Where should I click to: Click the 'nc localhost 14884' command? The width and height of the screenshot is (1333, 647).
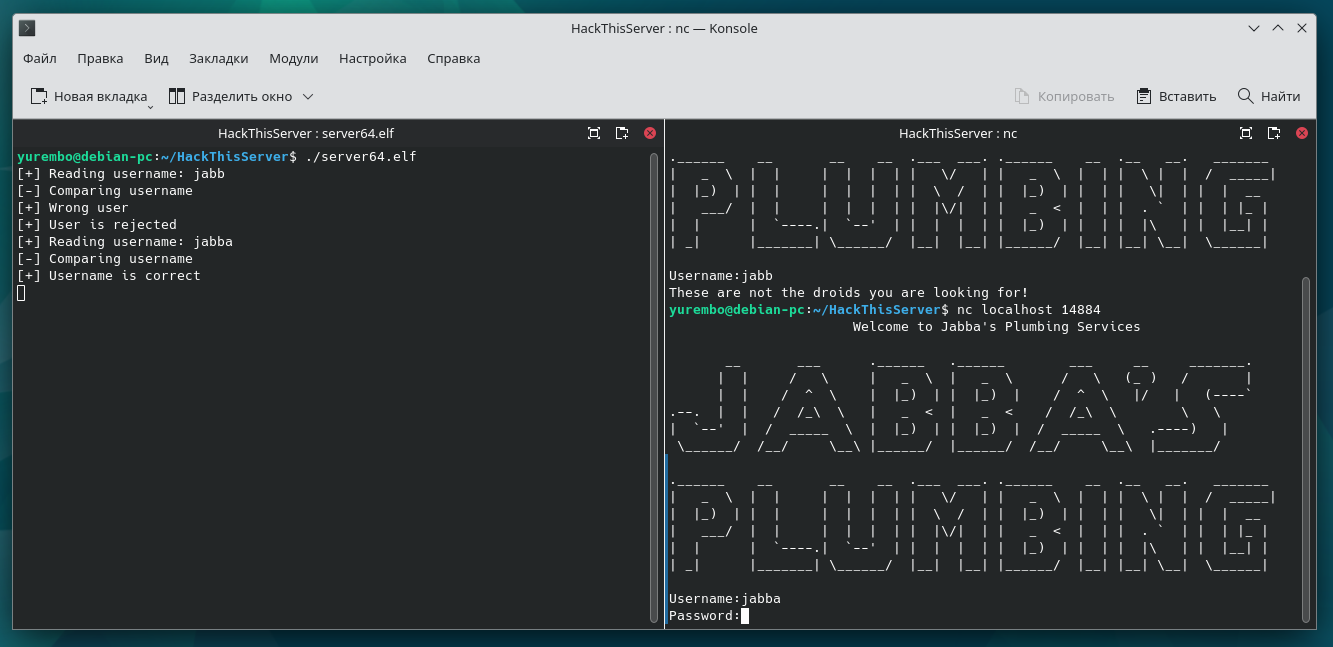1028,310
